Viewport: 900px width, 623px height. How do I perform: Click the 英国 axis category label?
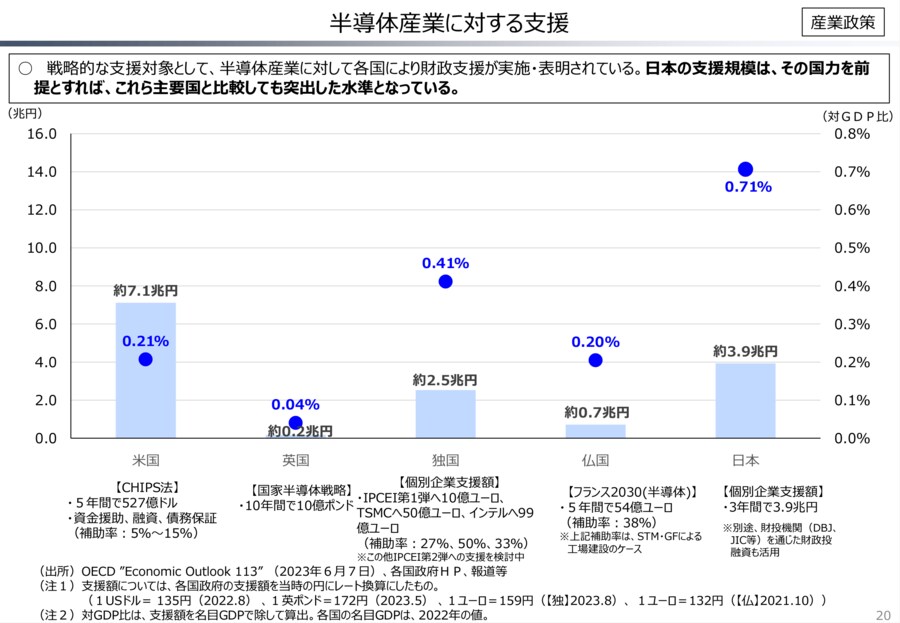(x=296, y=460)
